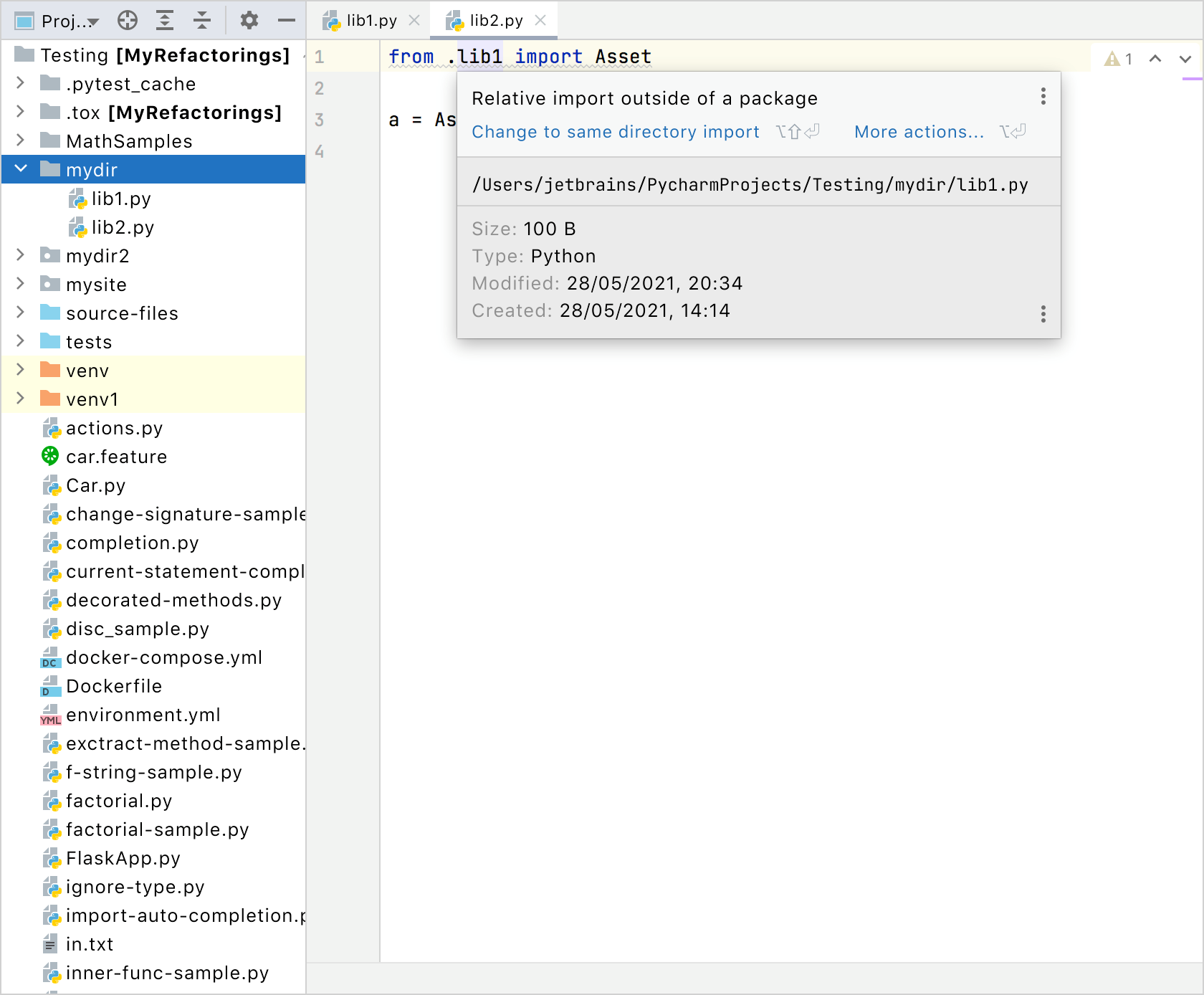Expand the .pytest_cache folder

(x=19, y=84)
